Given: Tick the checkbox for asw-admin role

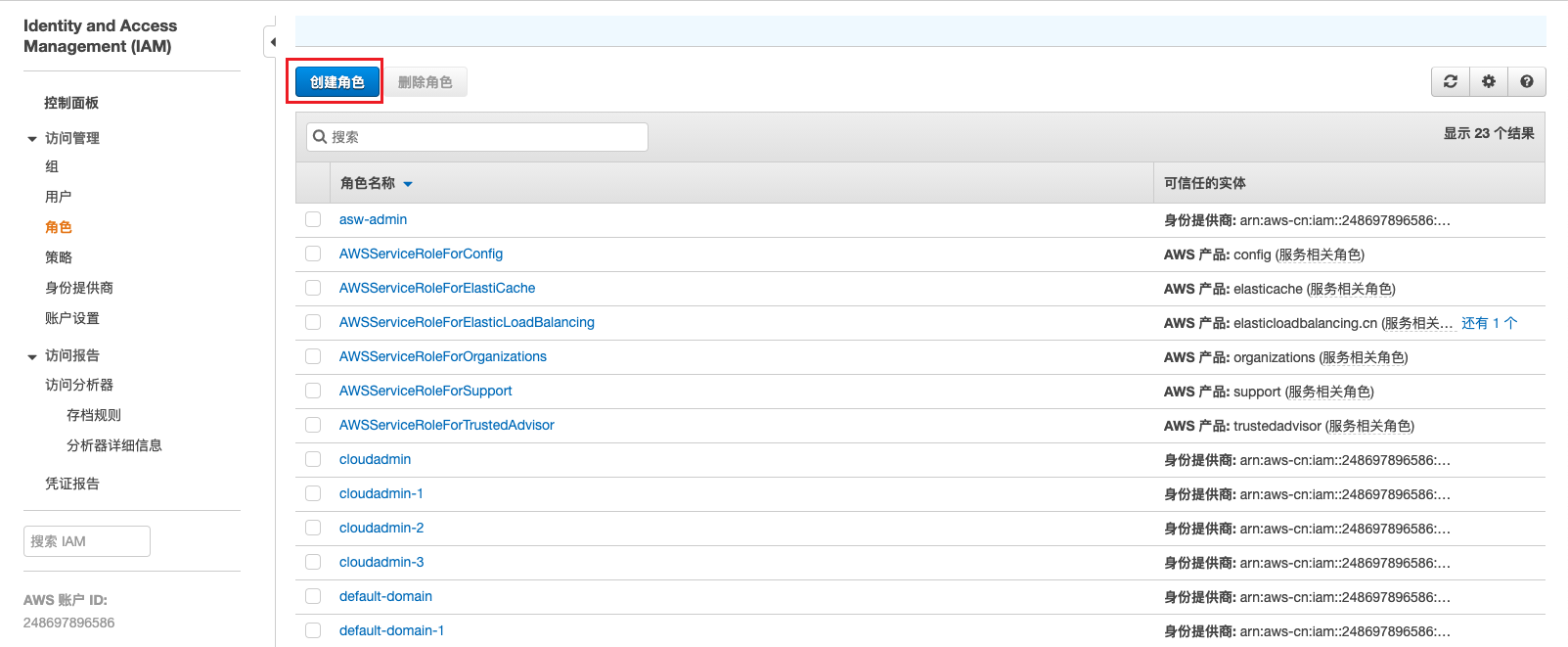Looking at the screenshot, I should (x=313, y=219).
